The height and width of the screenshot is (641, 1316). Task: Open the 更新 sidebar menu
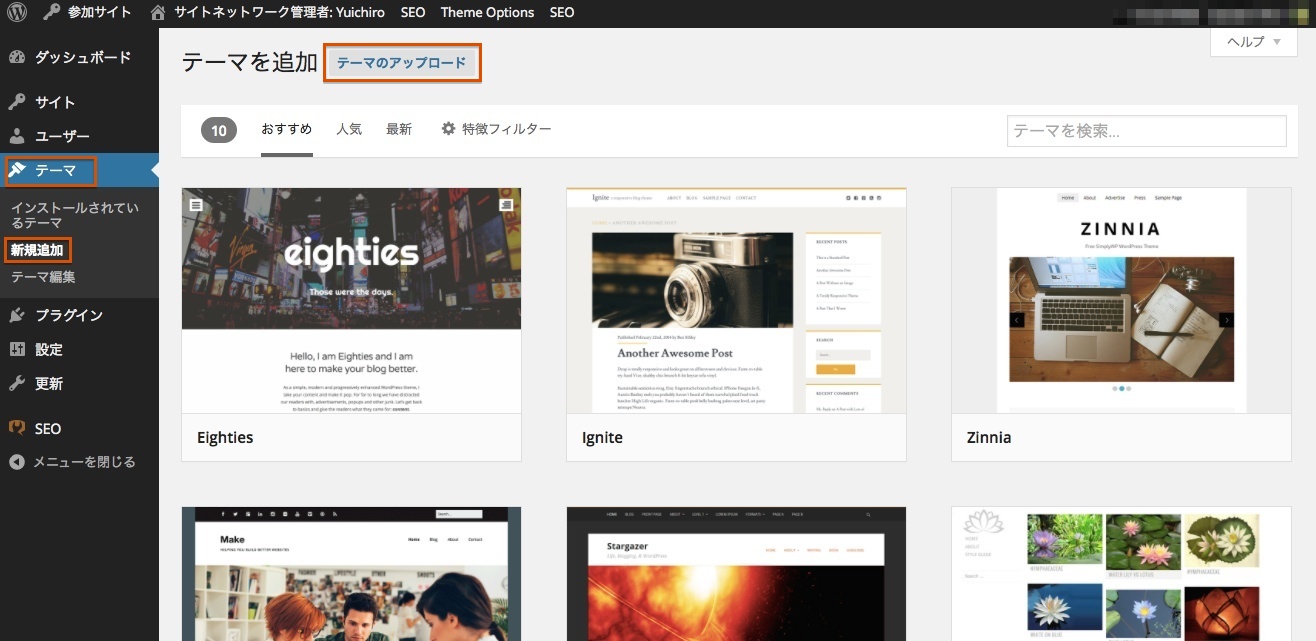click(48, 383)
